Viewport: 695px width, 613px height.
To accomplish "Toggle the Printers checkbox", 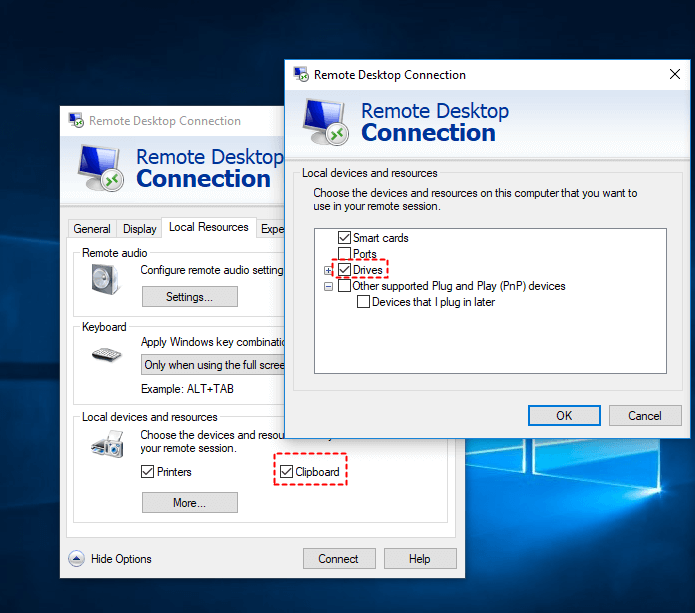I will click(x=148, y=472).
